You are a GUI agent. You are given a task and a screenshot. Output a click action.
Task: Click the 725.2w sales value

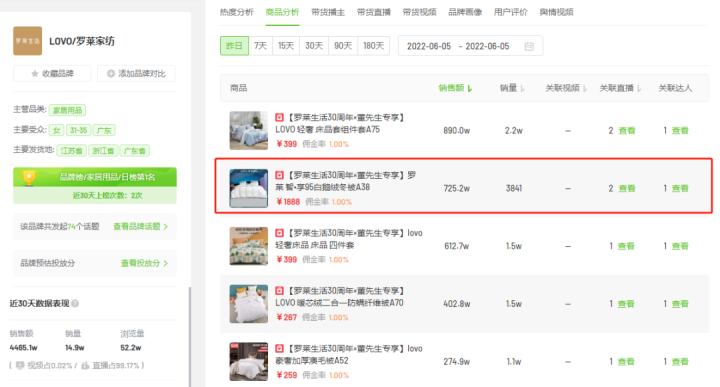tap(456, 189)
